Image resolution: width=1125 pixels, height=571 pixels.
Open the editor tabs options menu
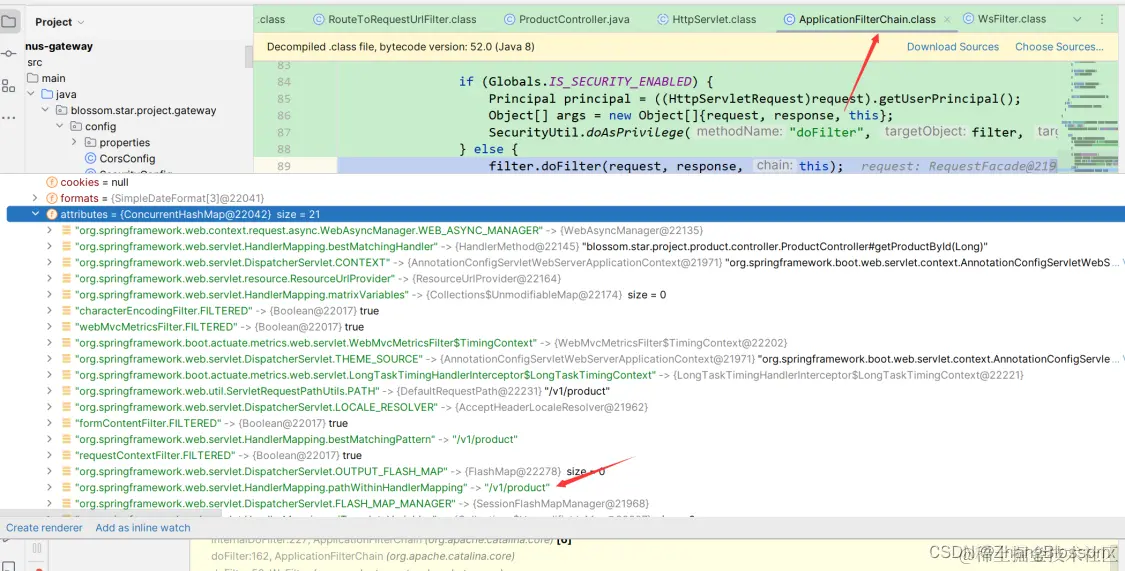click(x=1102, y=19)
